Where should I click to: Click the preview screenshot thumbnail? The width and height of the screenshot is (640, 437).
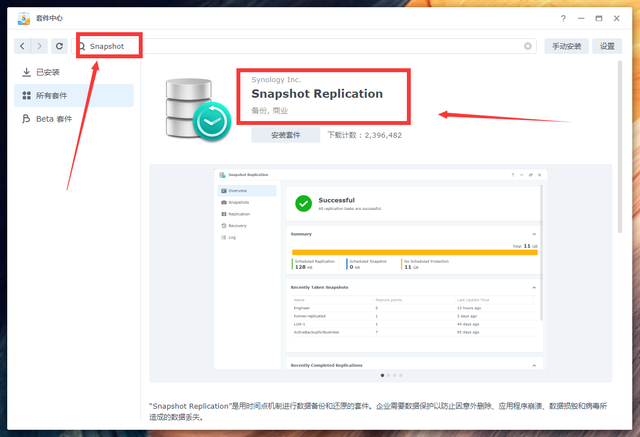point(380,269)
